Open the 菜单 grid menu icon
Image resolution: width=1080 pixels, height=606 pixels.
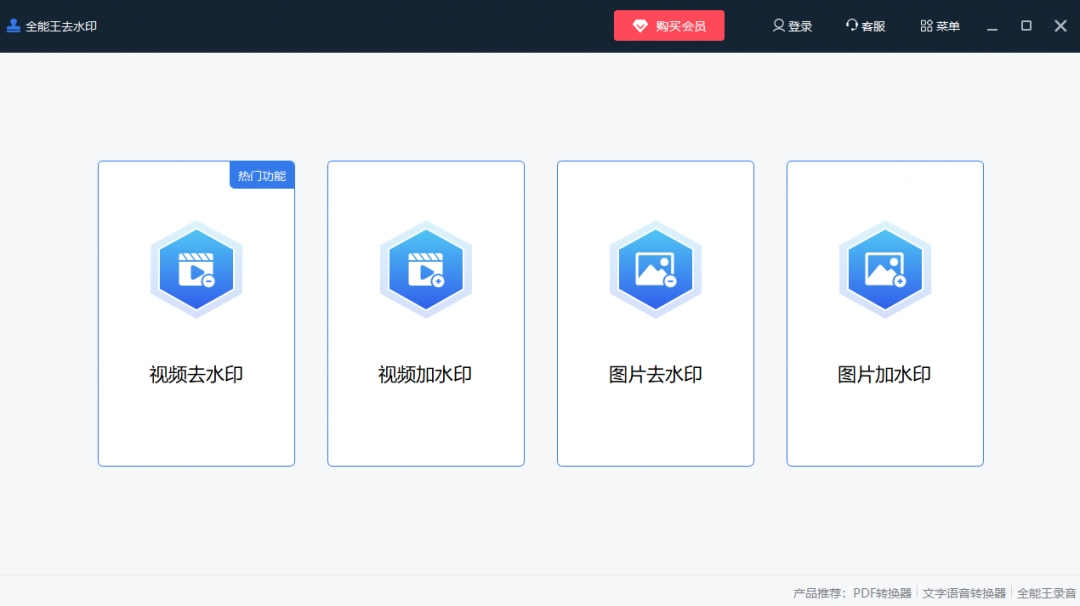[925, 25]
